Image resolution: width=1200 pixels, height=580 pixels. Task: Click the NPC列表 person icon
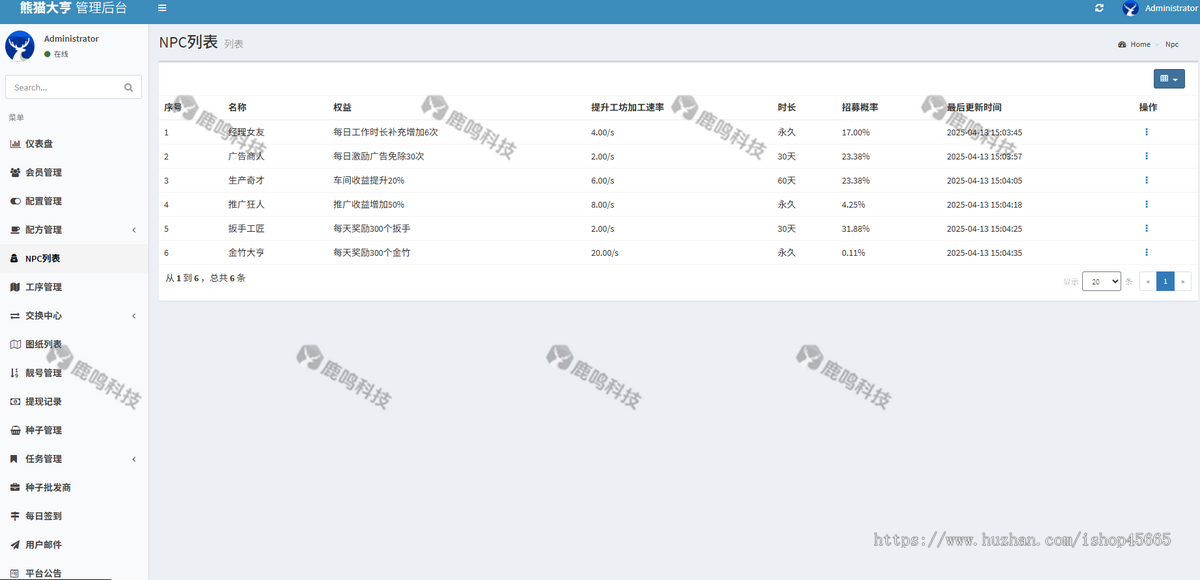click(x=14, y=259)
